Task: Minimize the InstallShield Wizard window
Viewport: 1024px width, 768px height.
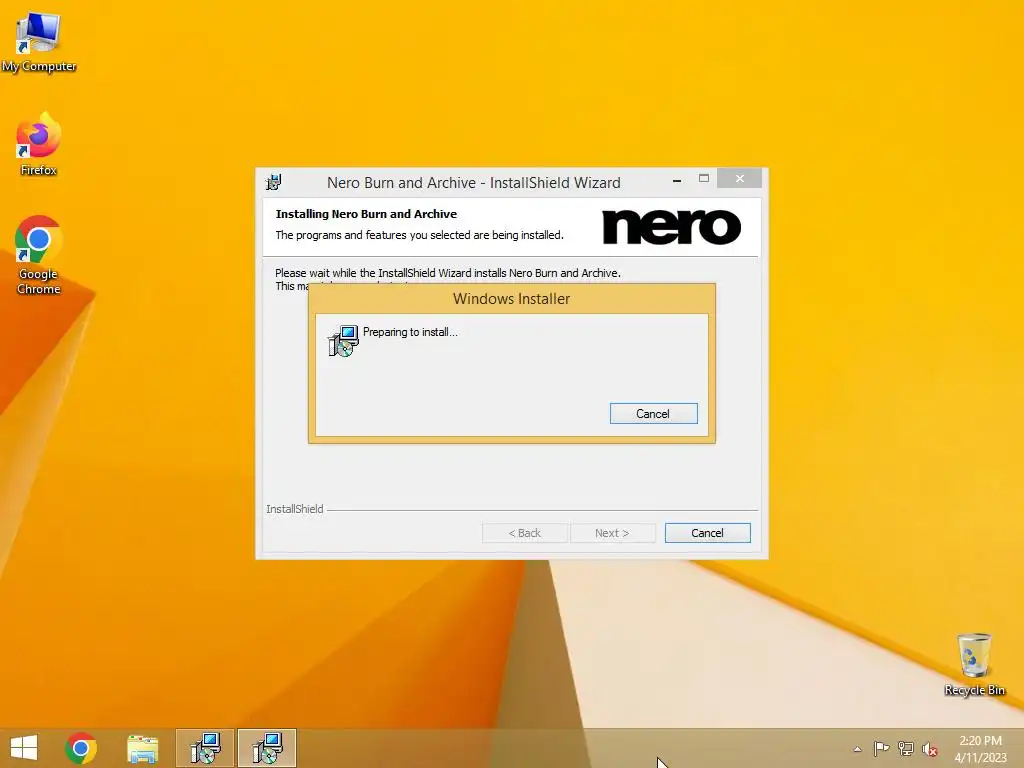Action: coord(677,179)
